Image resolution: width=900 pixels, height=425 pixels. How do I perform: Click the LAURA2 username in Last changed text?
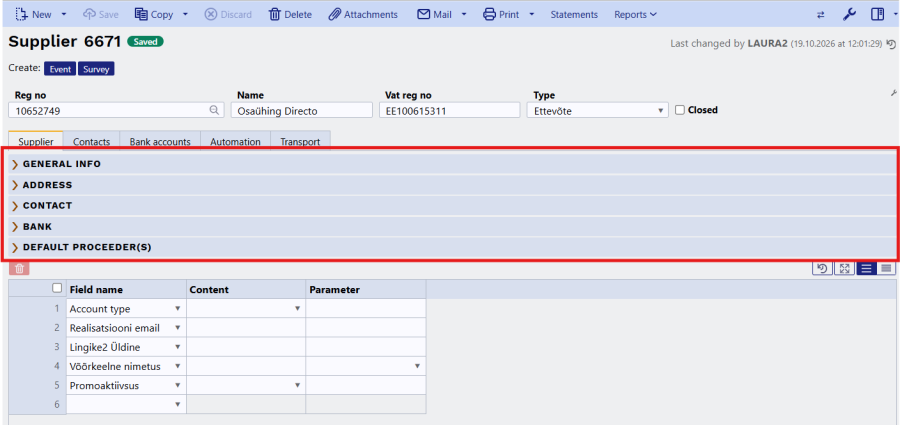(x=767, y=43)
